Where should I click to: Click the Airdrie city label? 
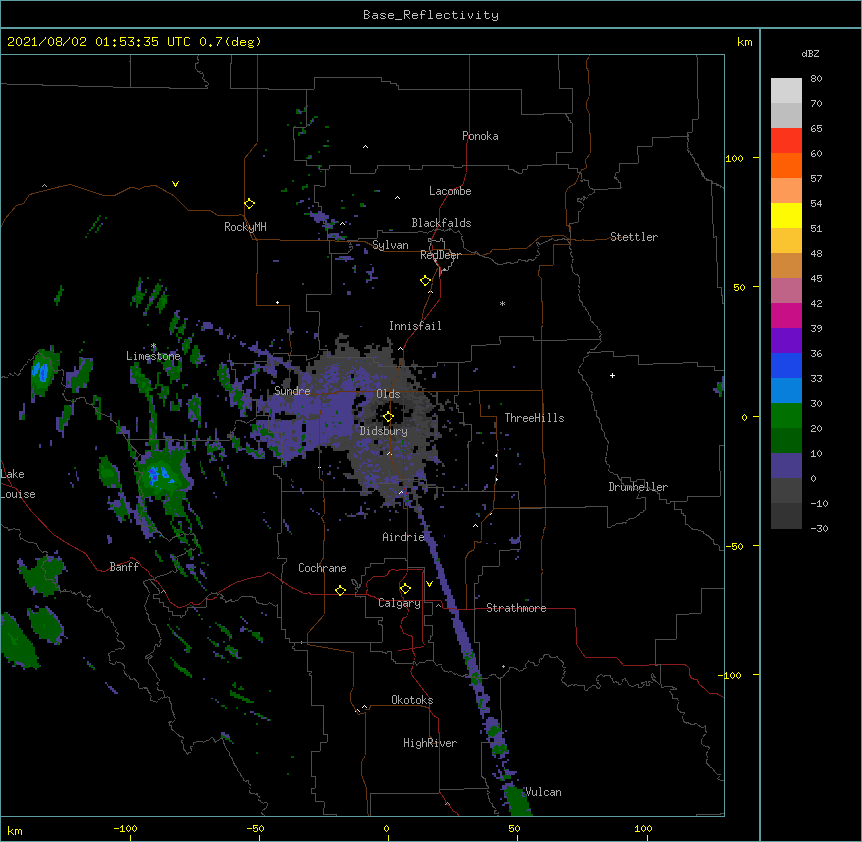(403, 537)
